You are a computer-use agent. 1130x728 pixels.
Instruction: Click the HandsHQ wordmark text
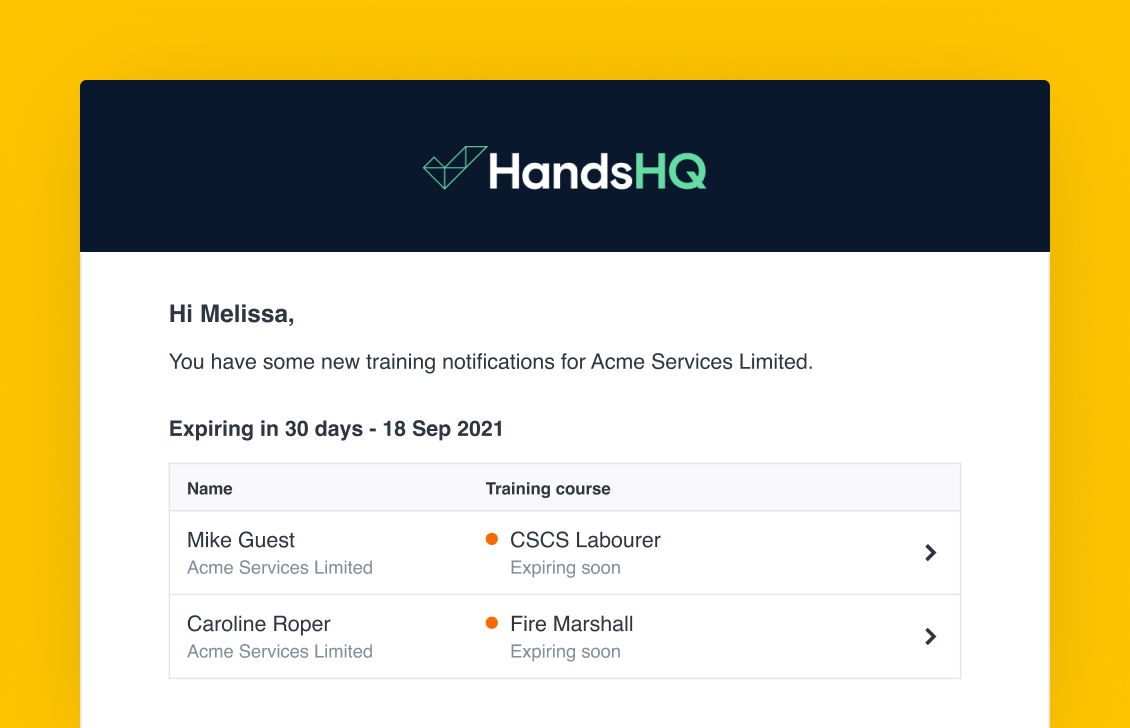click(597, 171)
